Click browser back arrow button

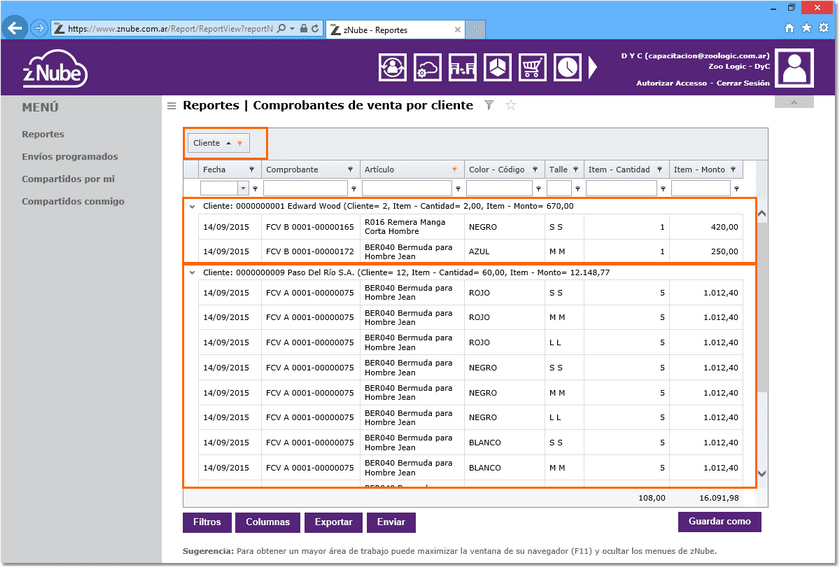tap(14, 27)
